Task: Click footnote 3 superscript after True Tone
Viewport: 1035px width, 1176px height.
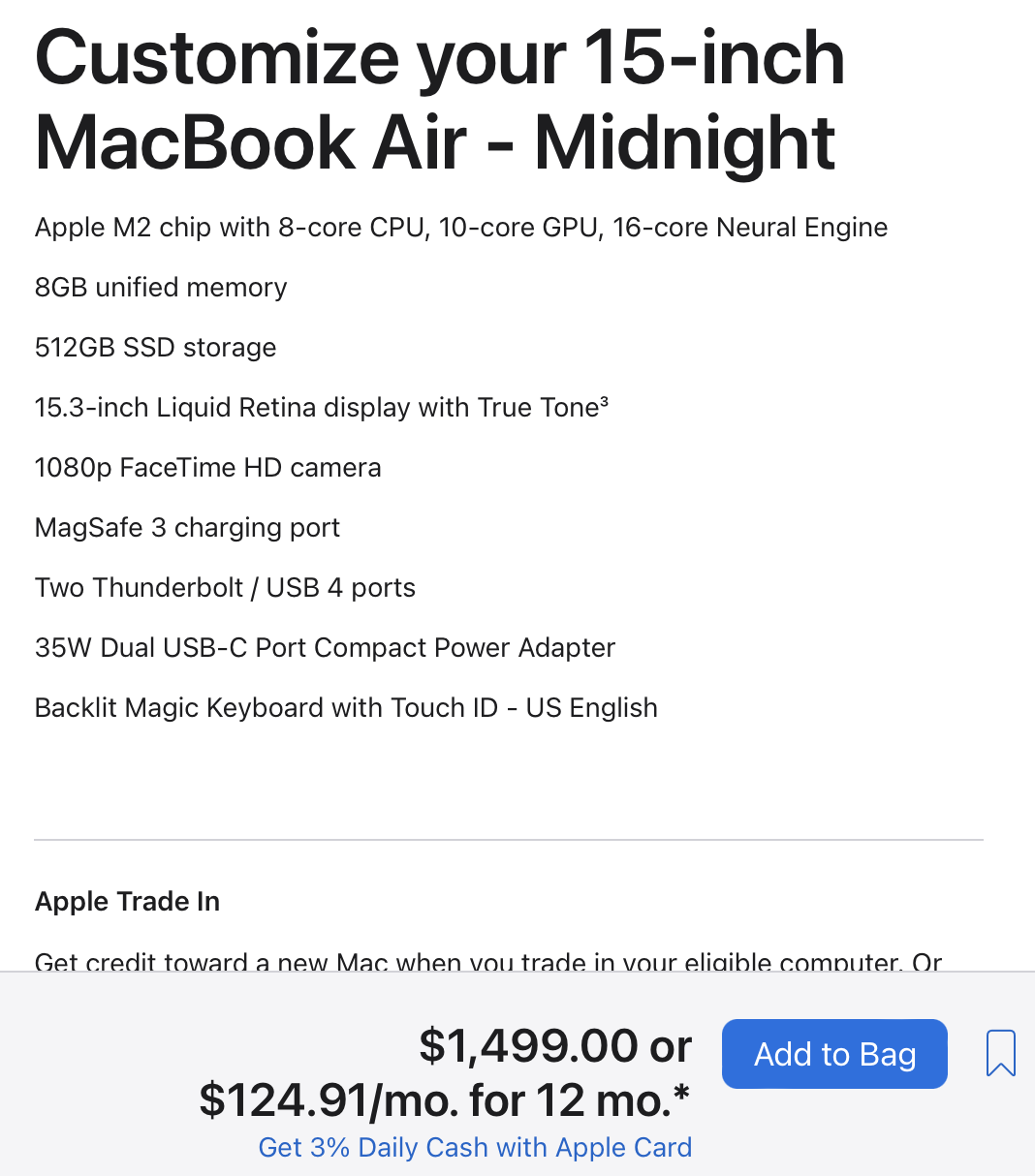Action: pos(604,402)
